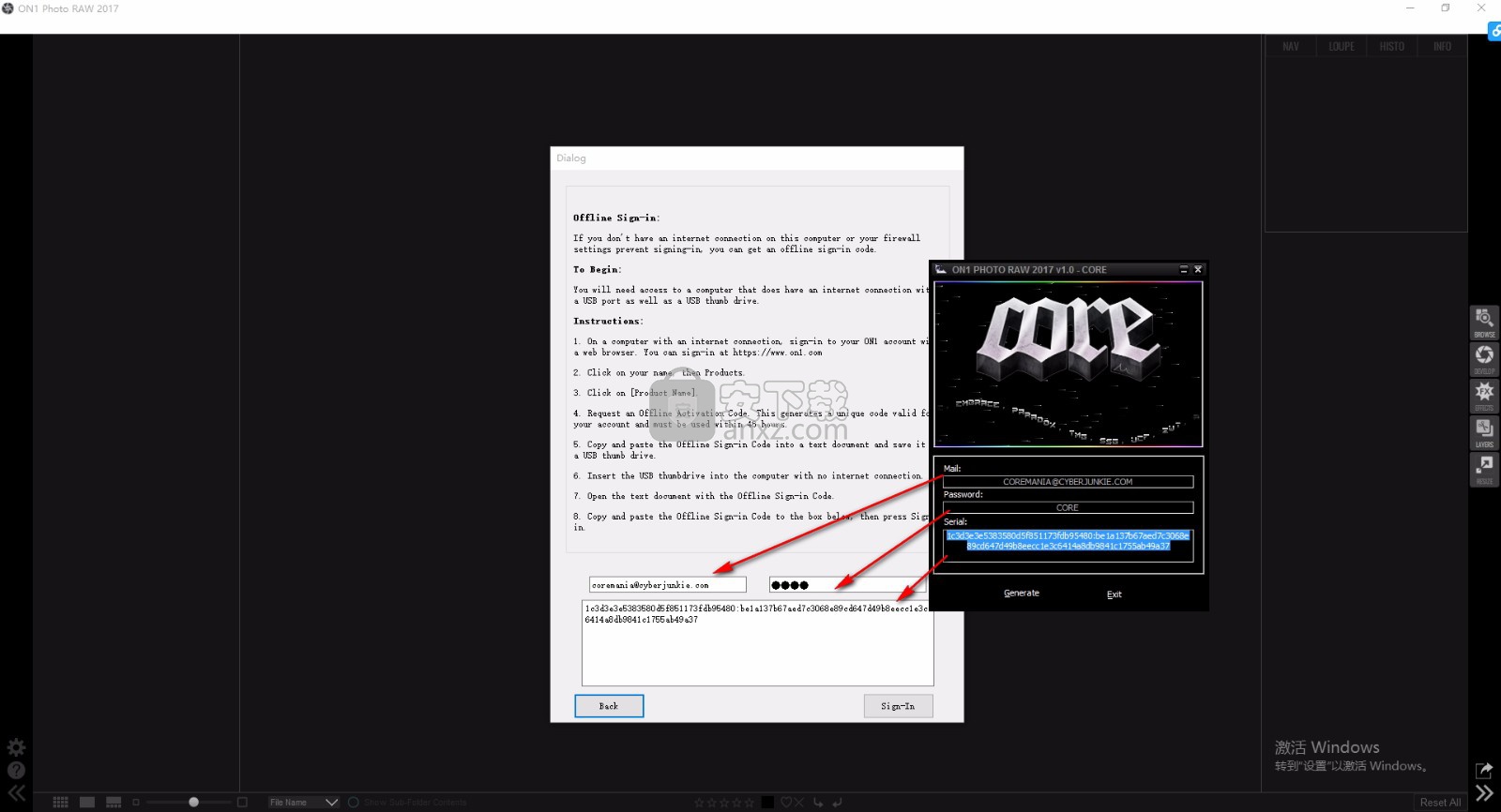Viewport: 1501px width, 812px height.
Task: Switch to the HISTO tab
Action: pos(1392,46)
